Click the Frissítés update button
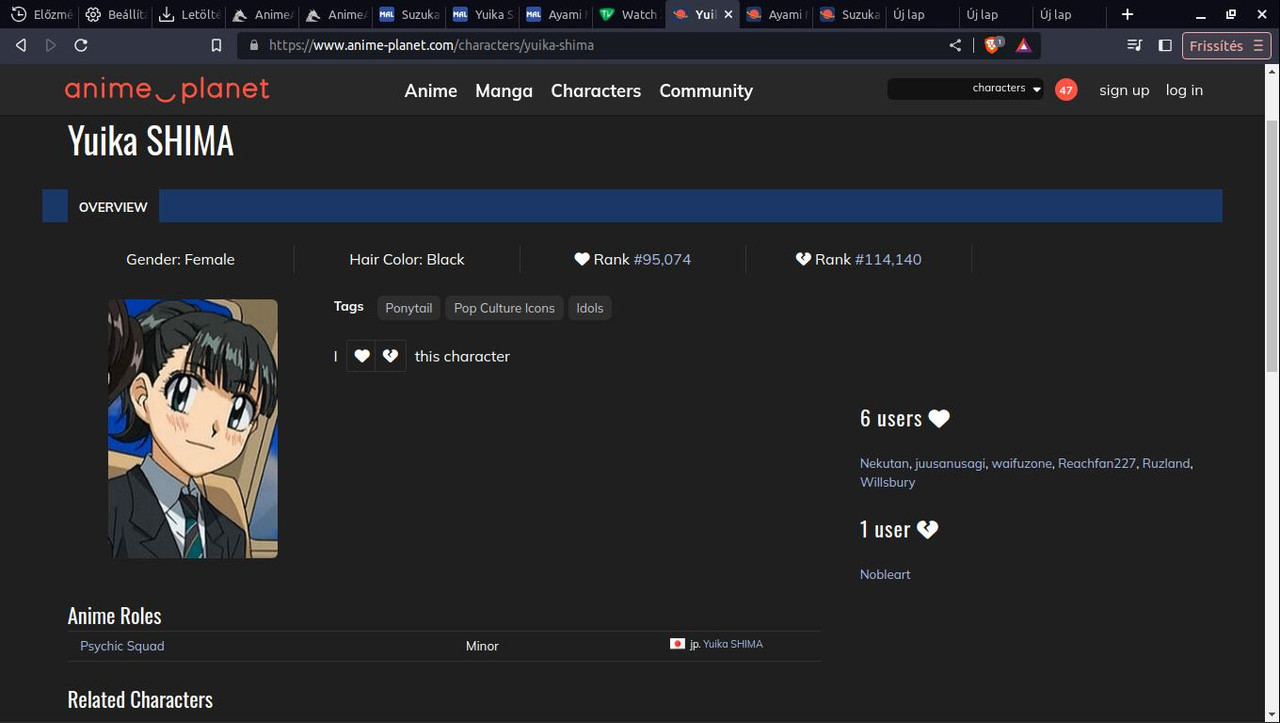 point(1226,45)
